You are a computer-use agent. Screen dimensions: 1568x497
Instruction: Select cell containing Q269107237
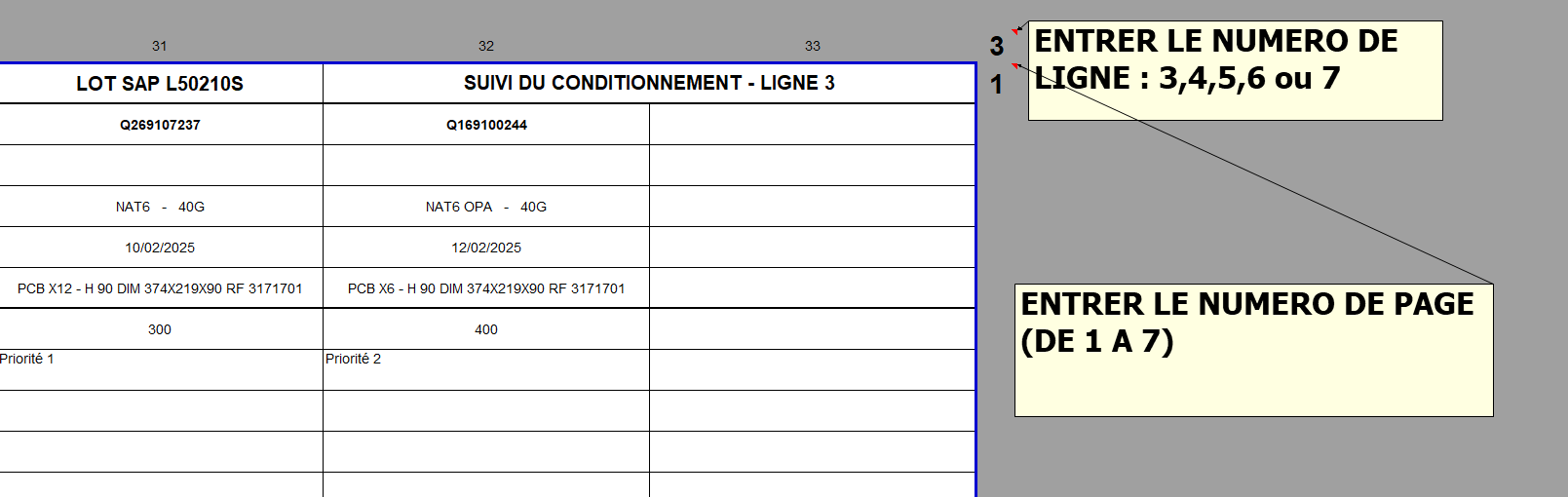160,125
